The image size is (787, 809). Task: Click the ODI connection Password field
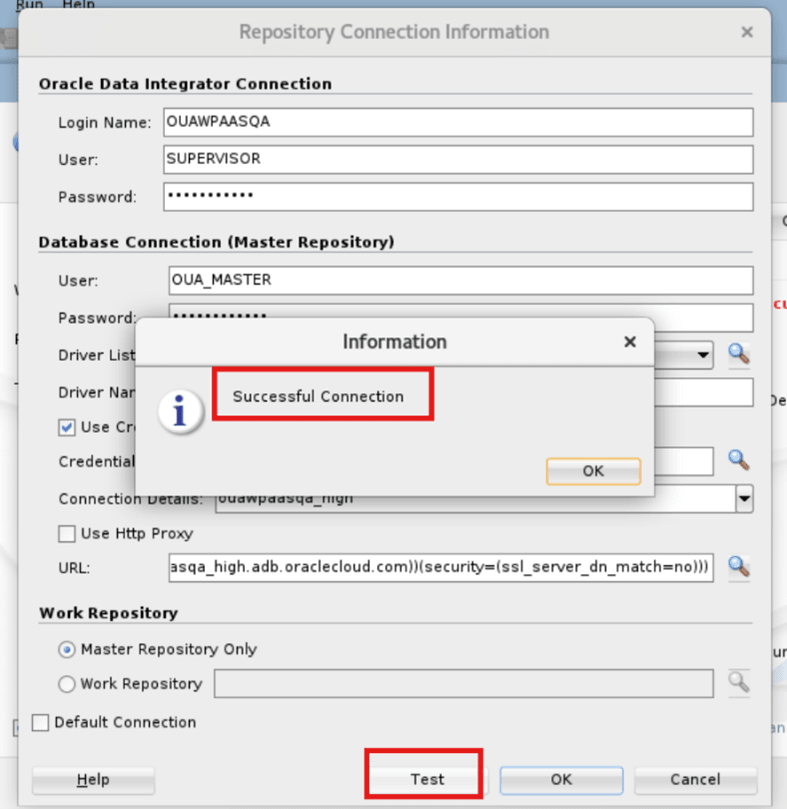pos(458,197)
